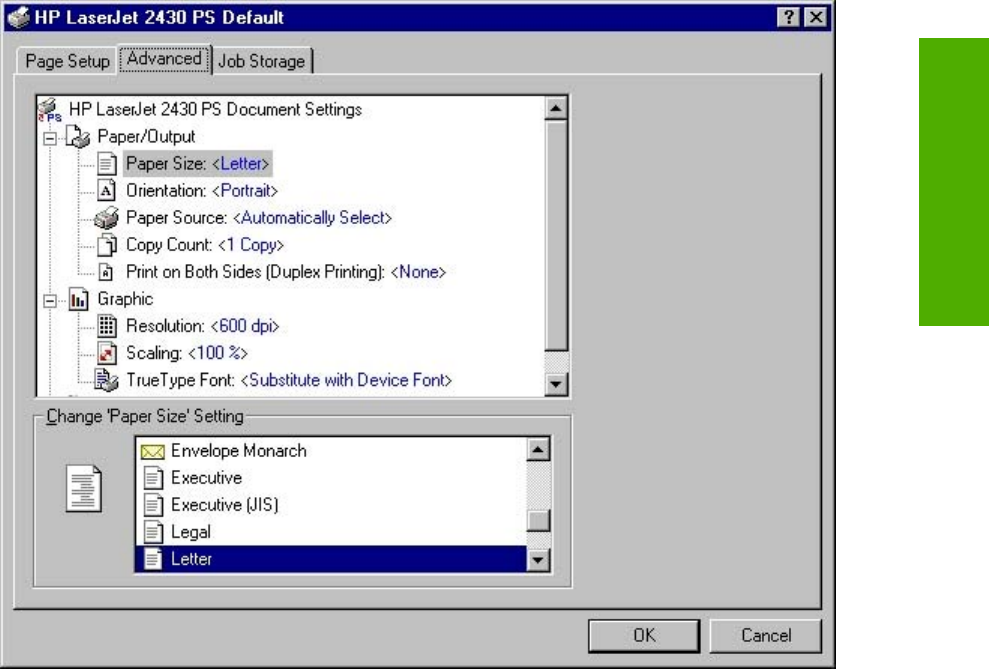Screen dimensions: 989x669
Task: Click the Scaling arrow icon
Action: pos(107,353)
